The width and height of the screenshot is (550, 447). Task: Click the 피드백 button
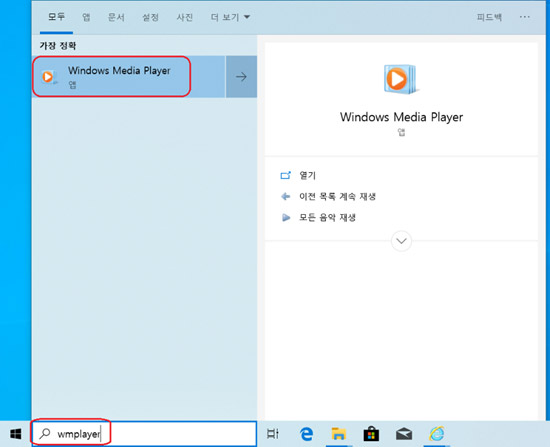[489, 17]
